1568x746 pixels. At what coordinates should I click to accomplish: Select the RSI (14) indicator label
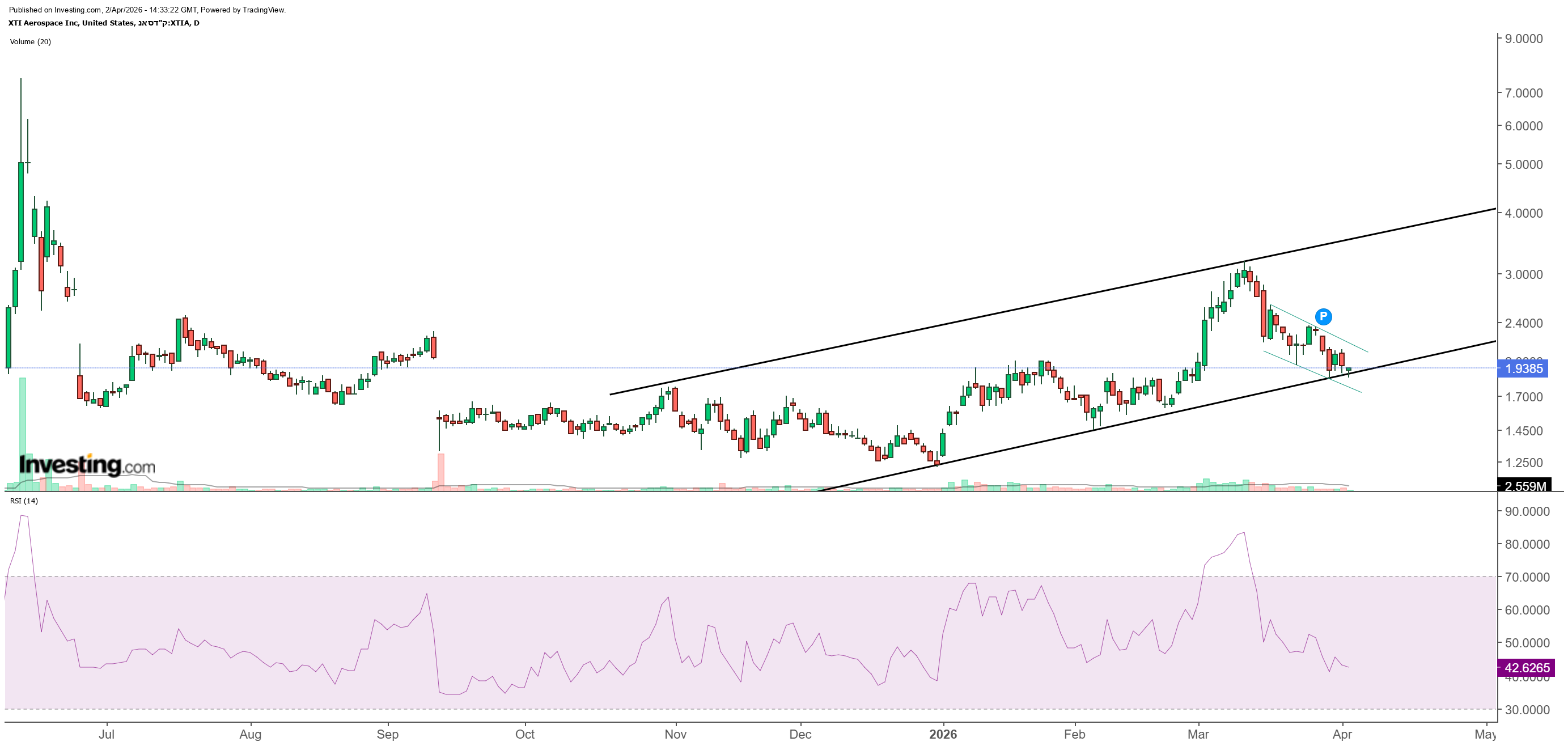pyautogui.click(x=24, y=501)
